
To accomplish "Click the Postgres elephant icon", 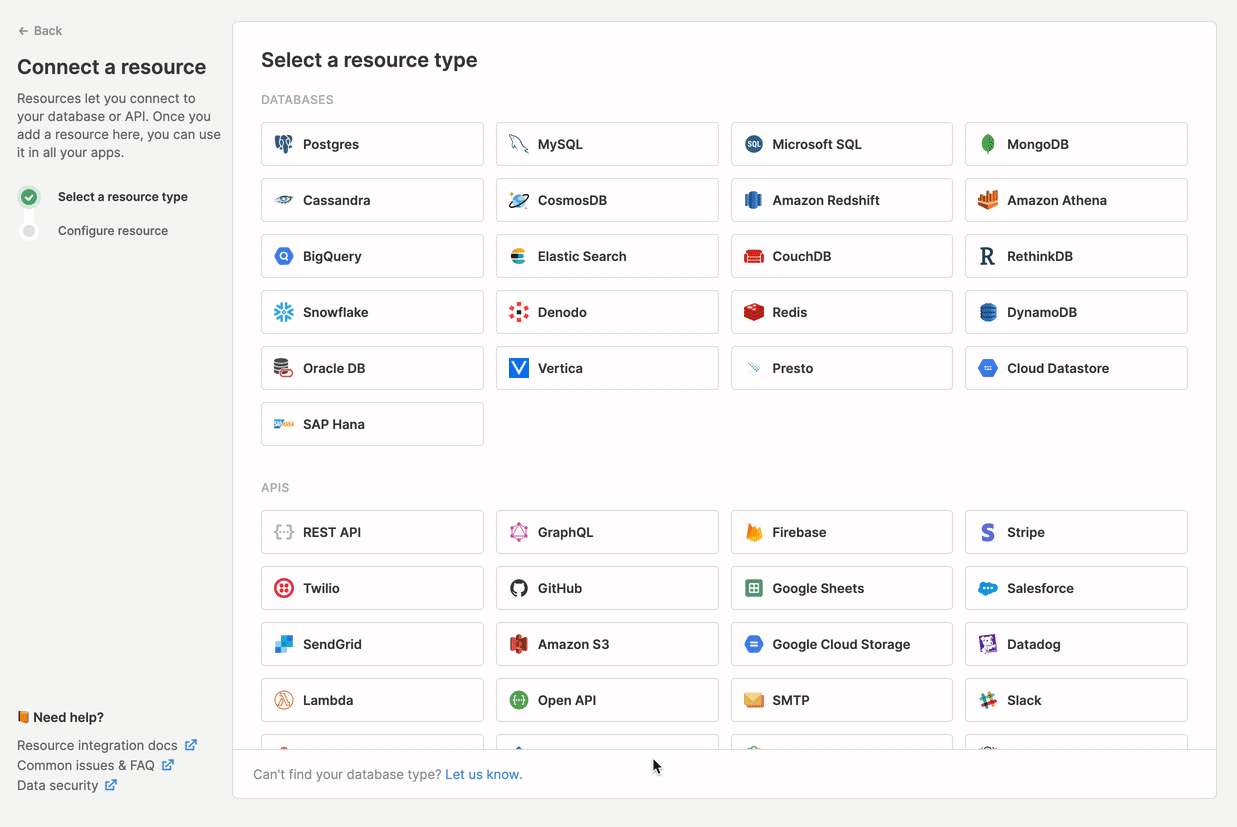I will coord(284,144).
